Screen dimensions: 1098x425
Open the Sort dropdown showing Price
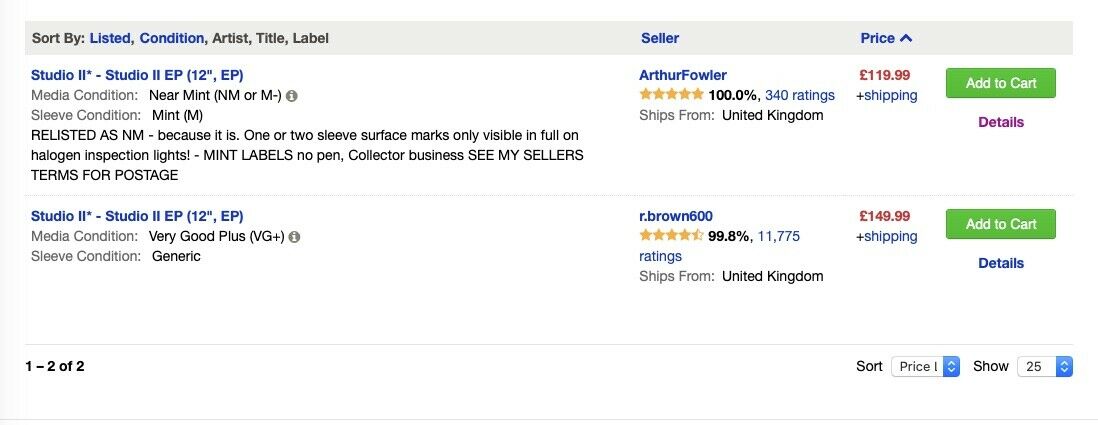pyautogui.click(x=925, y=366)
